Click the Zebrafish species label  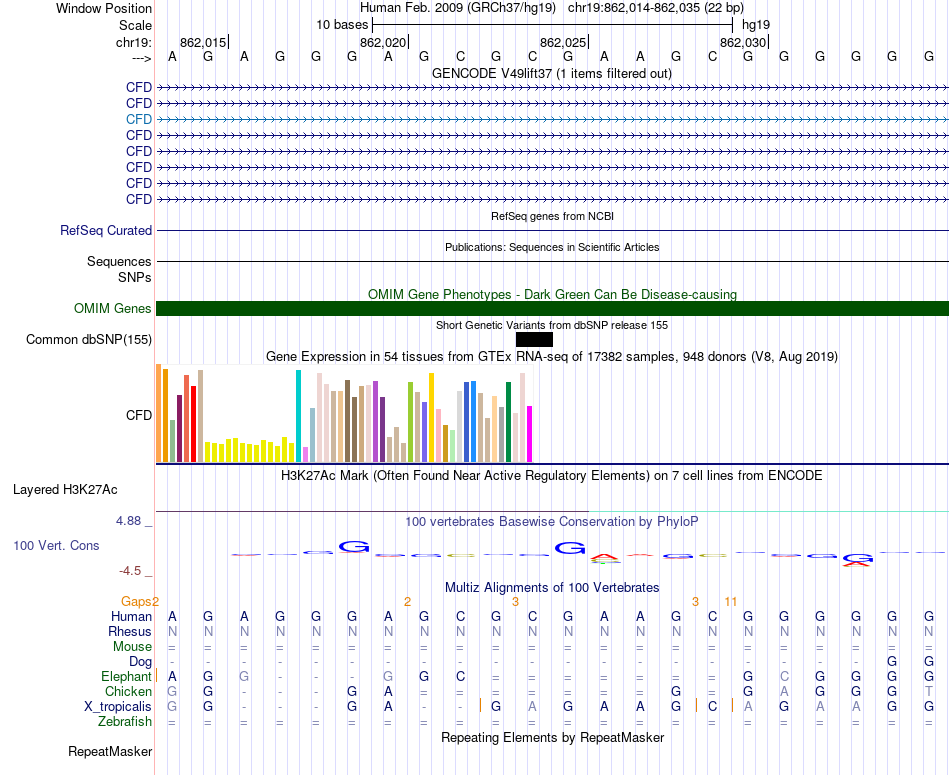pos(124,721)
